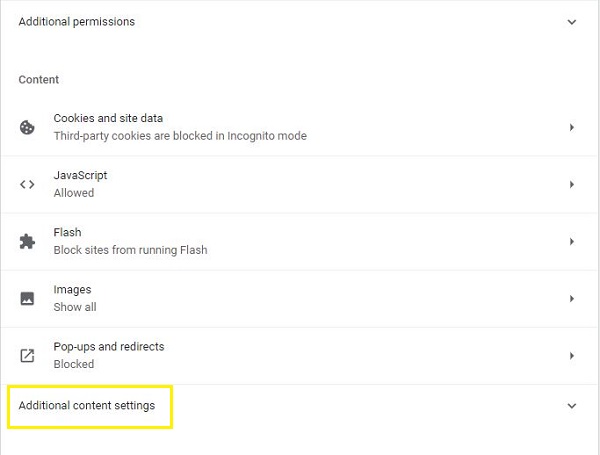Open Images settings arrow

pos(572,298)
